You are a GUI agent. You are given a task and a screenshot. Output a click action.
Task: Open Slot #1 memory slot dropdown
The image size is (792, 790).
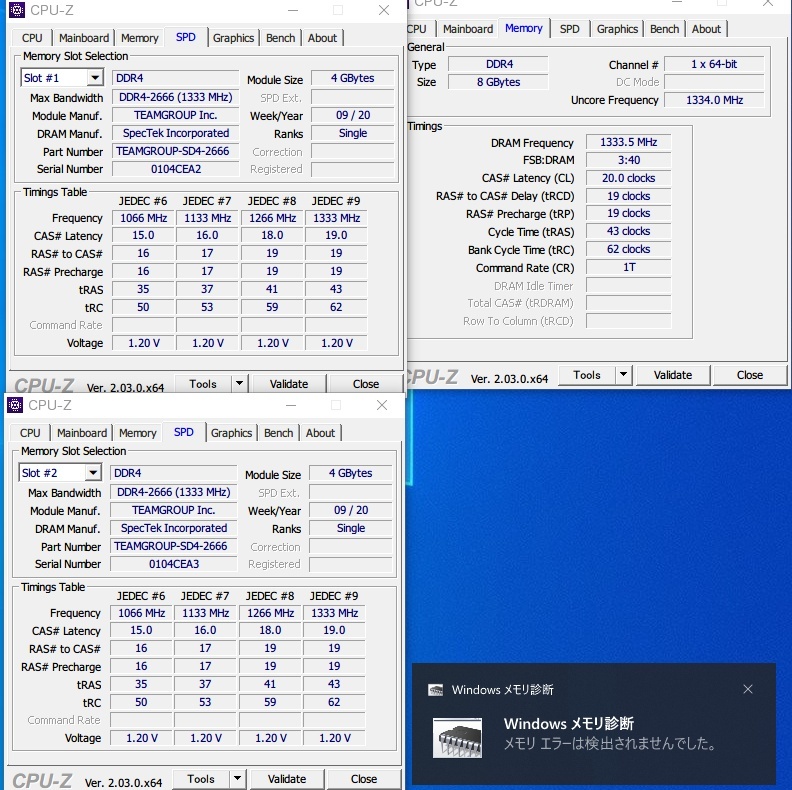(x=94, y=78)
